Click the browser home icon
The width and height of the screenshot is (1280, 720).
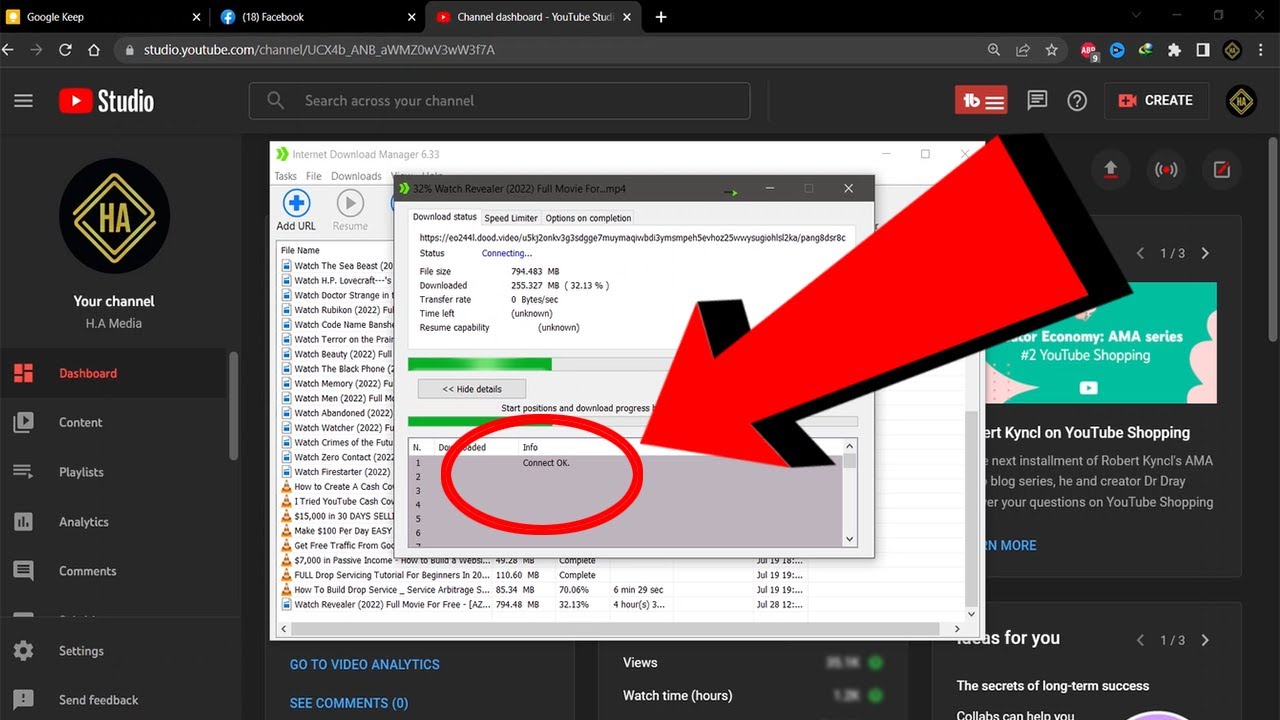[93, 50]
